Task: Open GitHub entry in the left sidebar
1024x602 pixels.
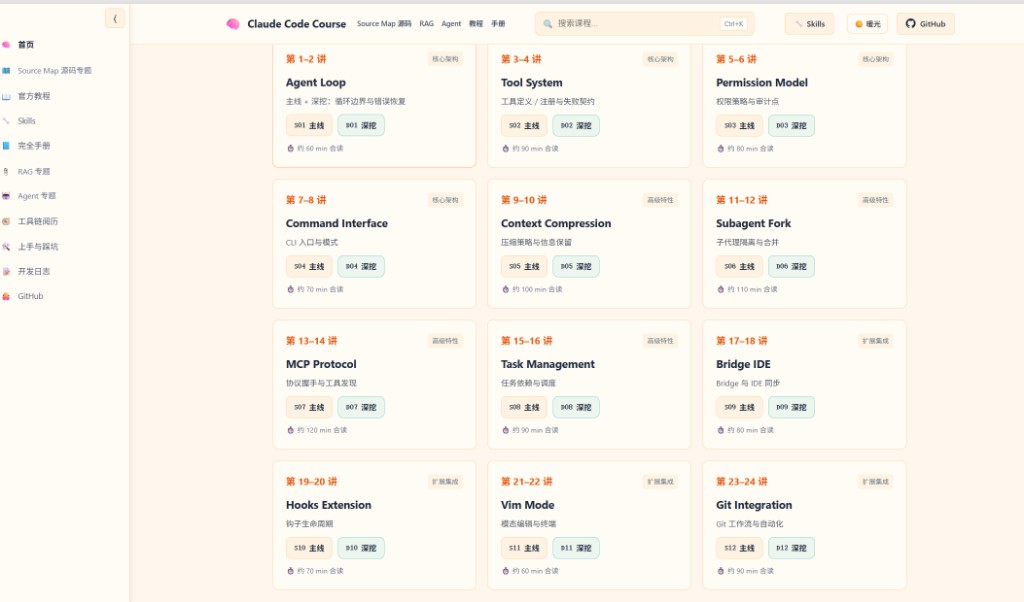Action: (30, 296)
